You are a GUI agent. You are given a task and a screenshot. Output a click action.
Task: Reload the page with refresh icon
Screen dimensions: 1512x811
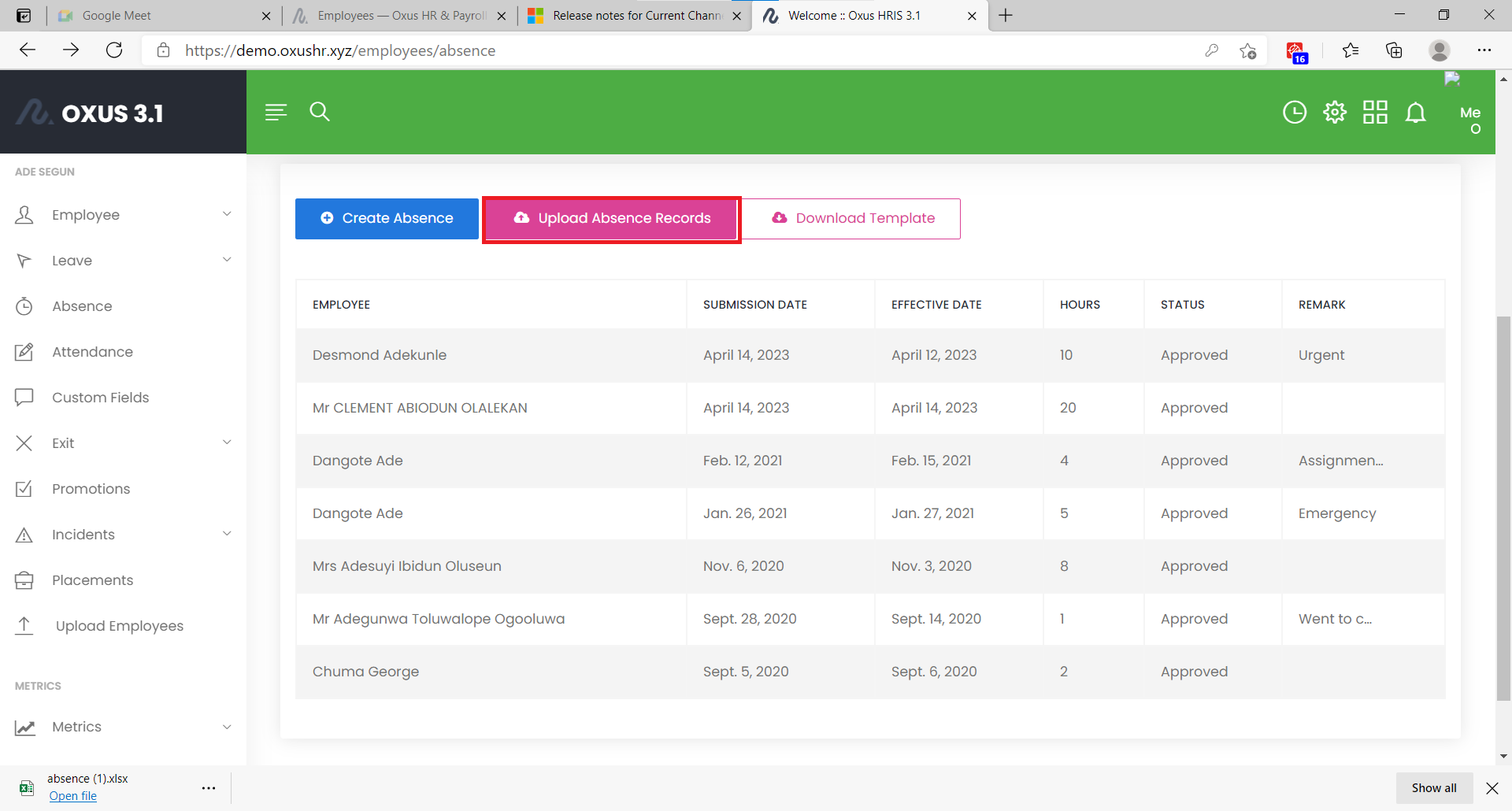point(114,50)
